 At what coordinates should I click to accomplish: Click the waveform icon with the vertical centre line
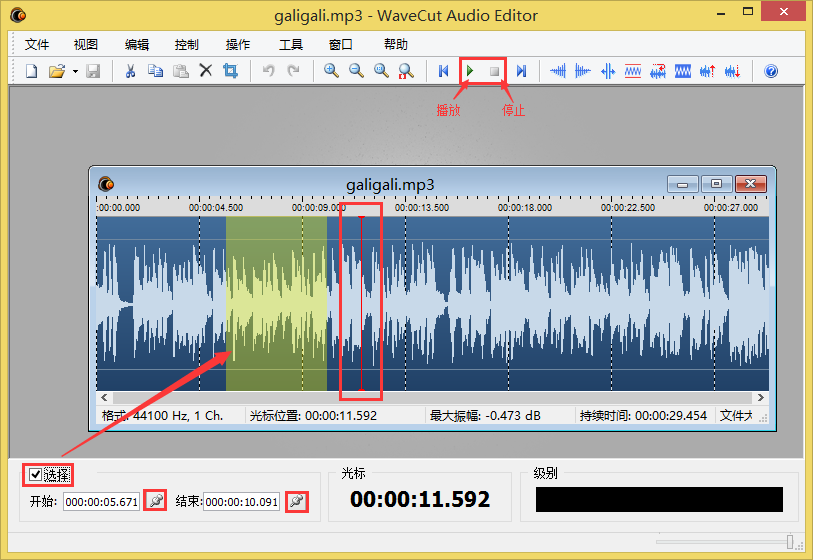pyautogui.click(x=608, y=71)
